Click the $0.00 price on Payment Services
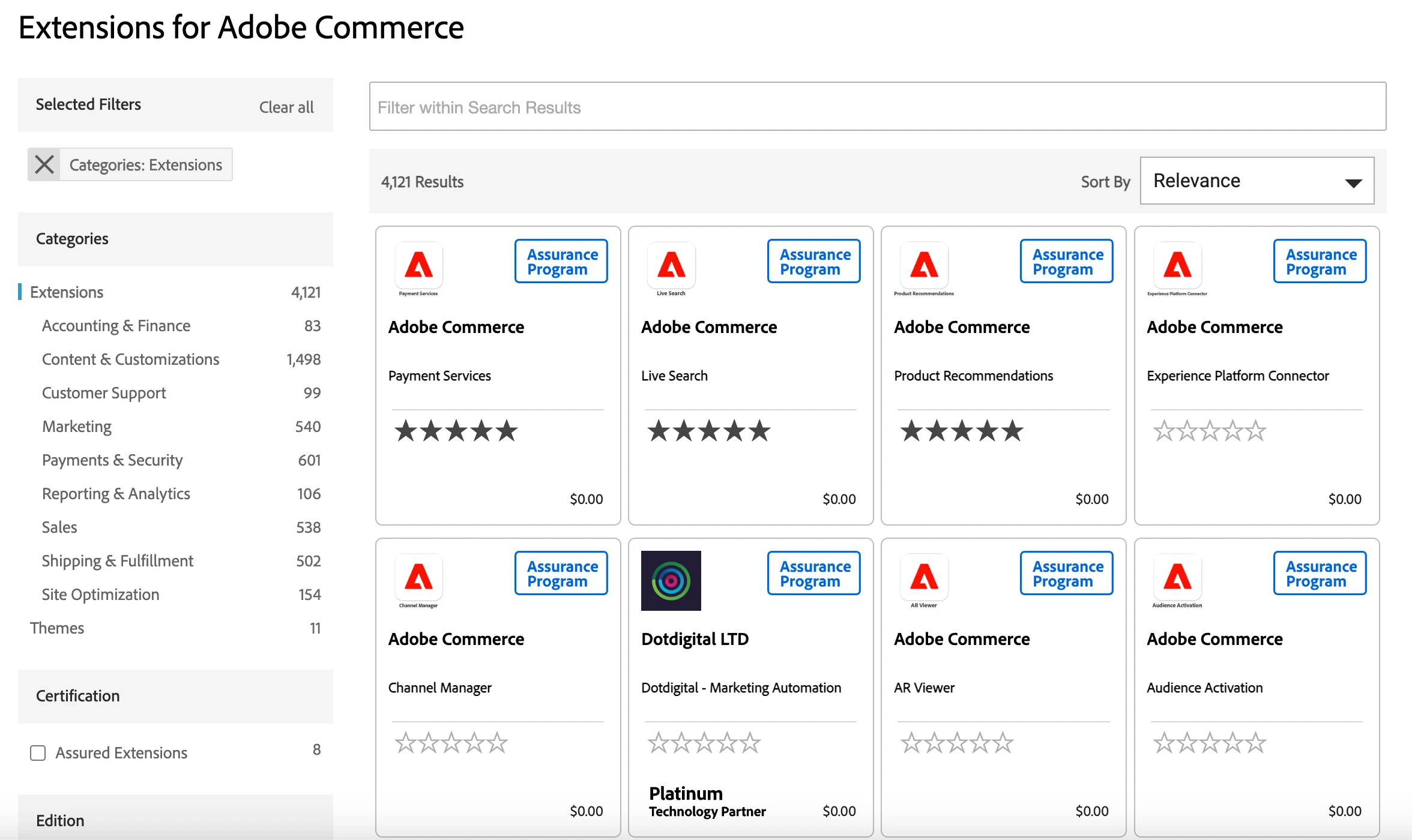This screenshot has height=840, width=1412. (x=587, y=499)
